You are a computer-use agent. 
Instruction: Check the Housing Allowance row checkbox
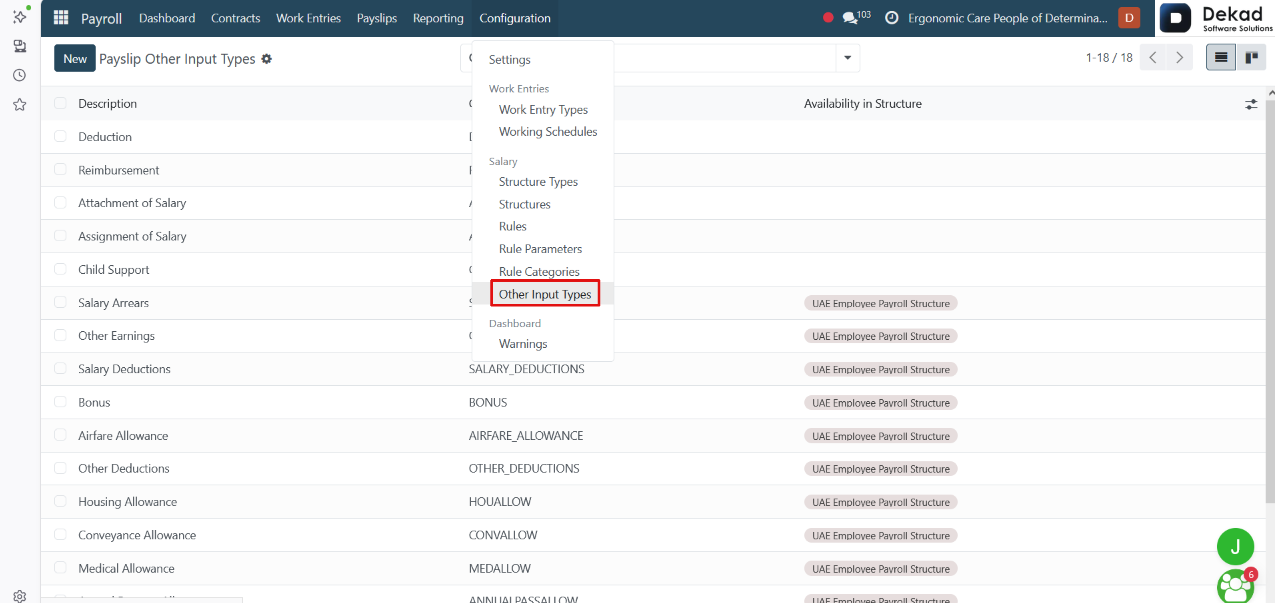[x=60, y=502]
